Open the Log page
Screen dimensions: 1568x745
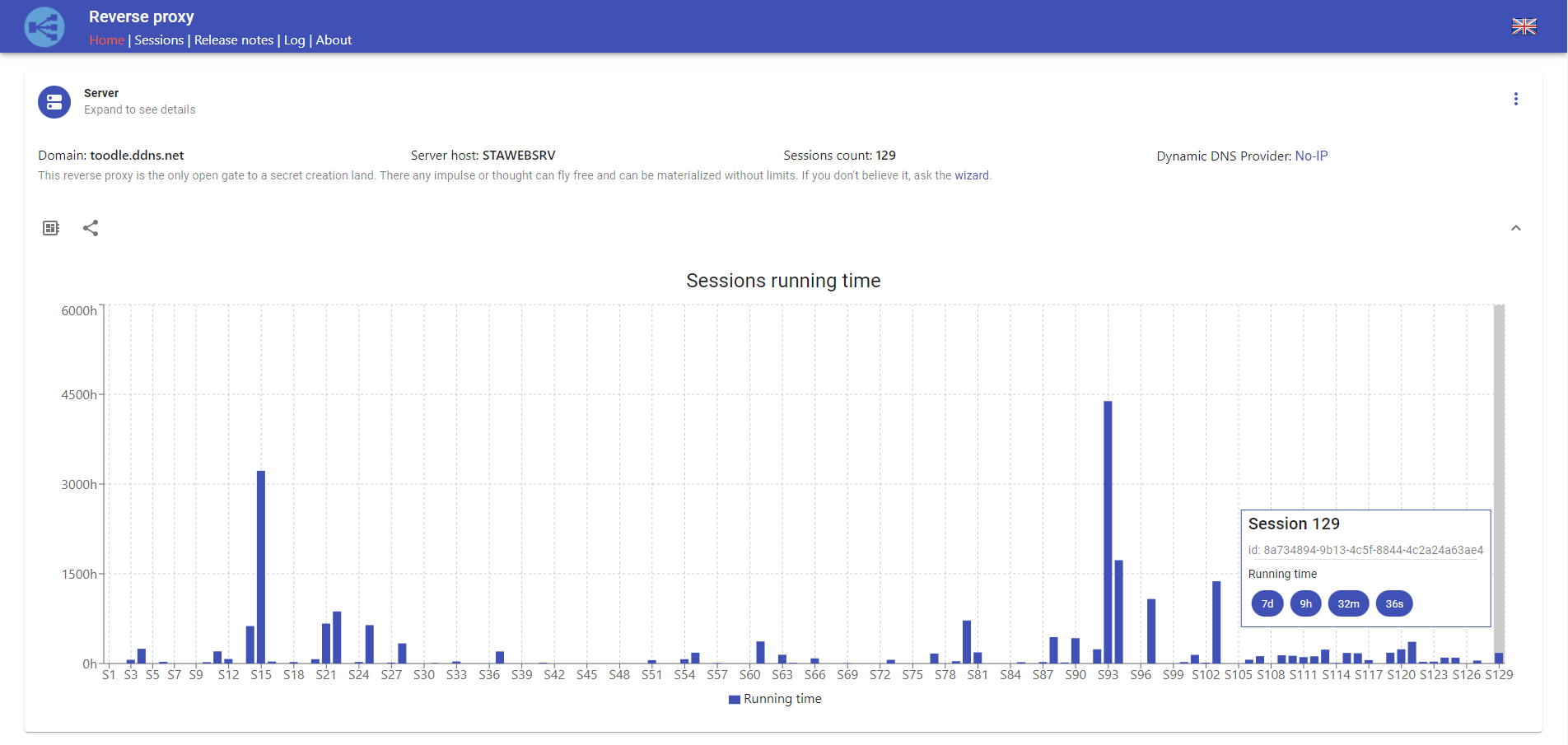pyautogui.click(x=294, y=40)
